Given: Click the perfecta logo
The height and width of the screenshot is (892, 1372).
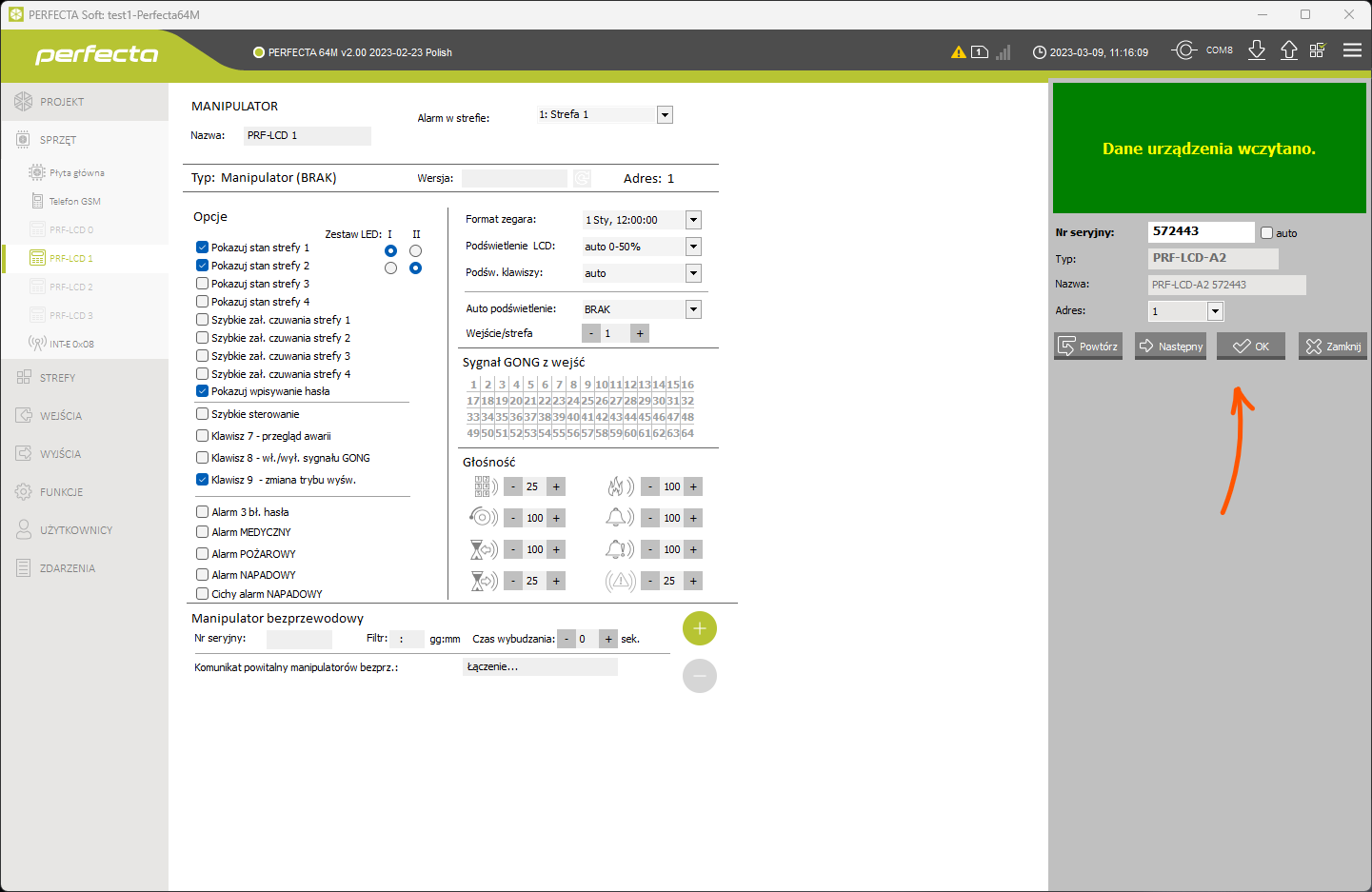Looking at the screenshot, I should pyautogui.click(x=96, y=54).
